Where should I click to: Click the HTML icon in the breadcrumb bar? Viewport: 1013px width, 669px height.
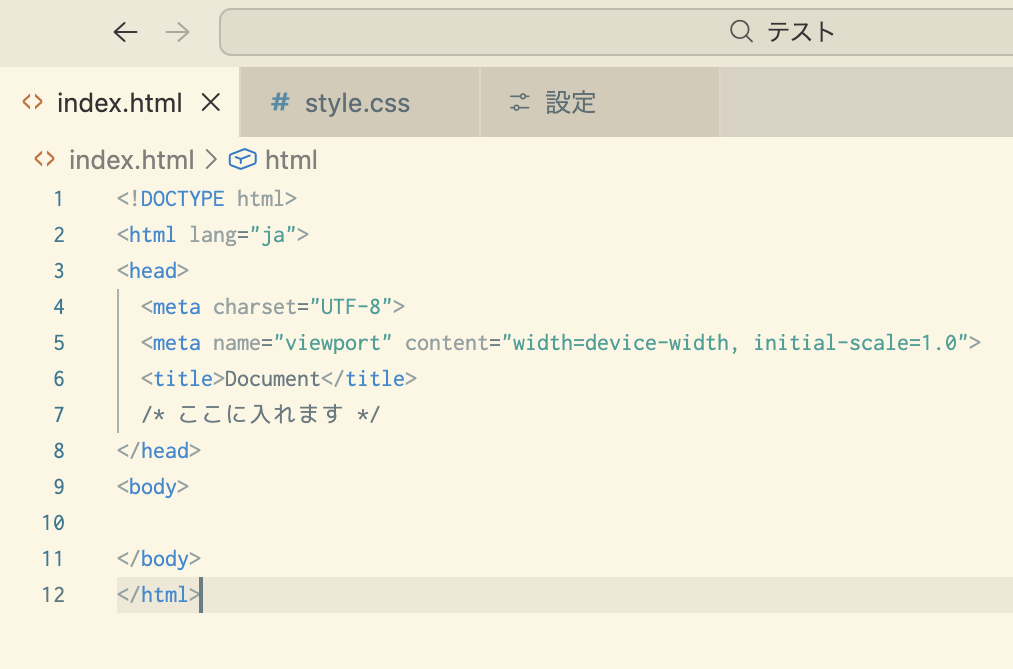(x=43, y=159)
